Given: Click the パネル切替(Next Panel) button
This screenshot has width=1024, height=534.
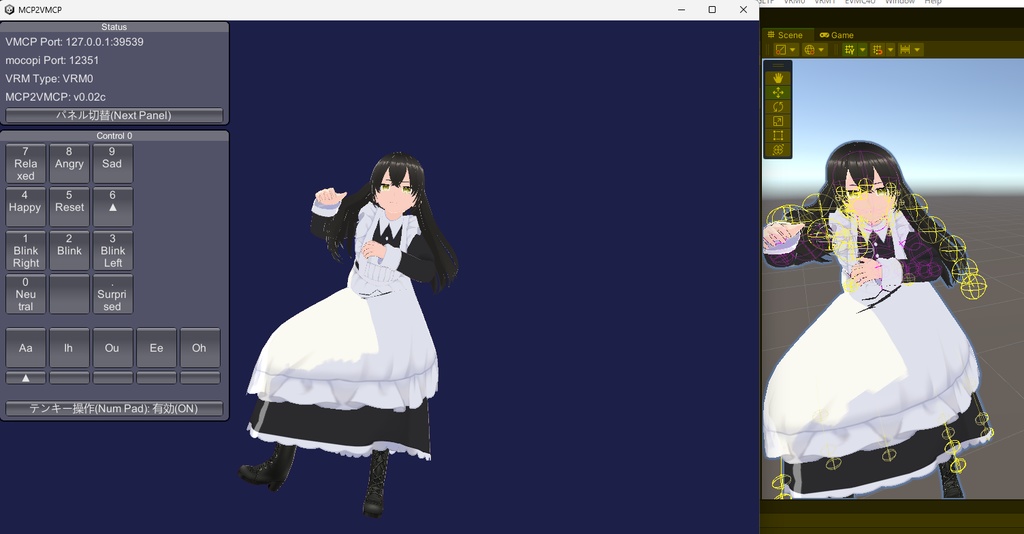Looking at the screenshot, I should point(114,115).
